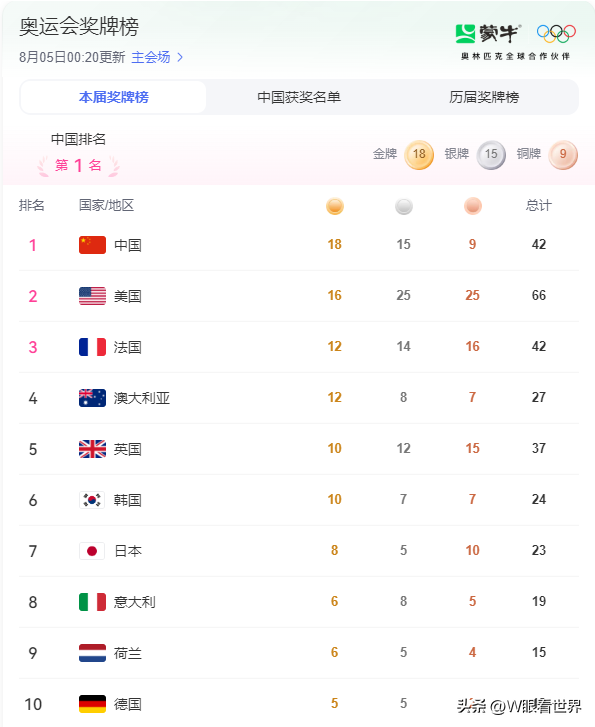Open the 德国 row in rankings

pyautogui.click(x=299, y=703)
